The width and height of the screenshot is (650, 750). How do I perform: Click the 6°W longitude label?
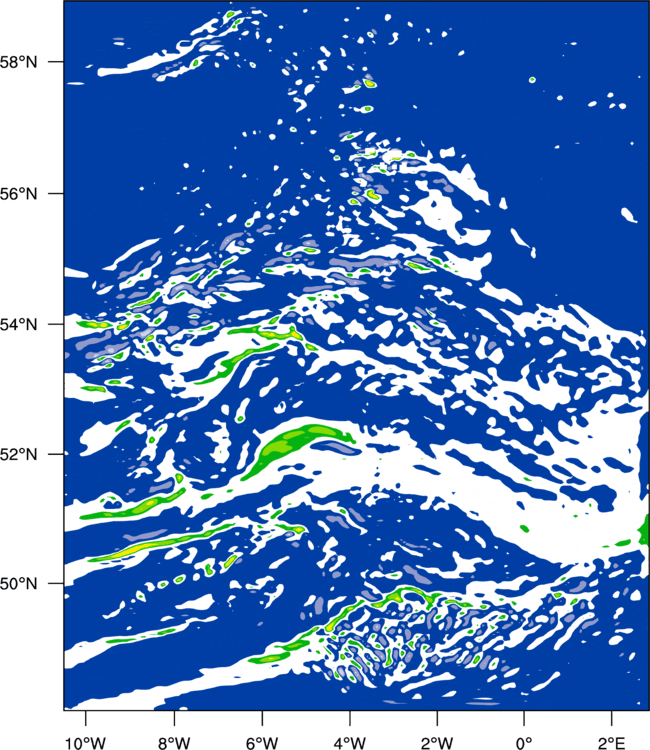(x=262, y=743)
